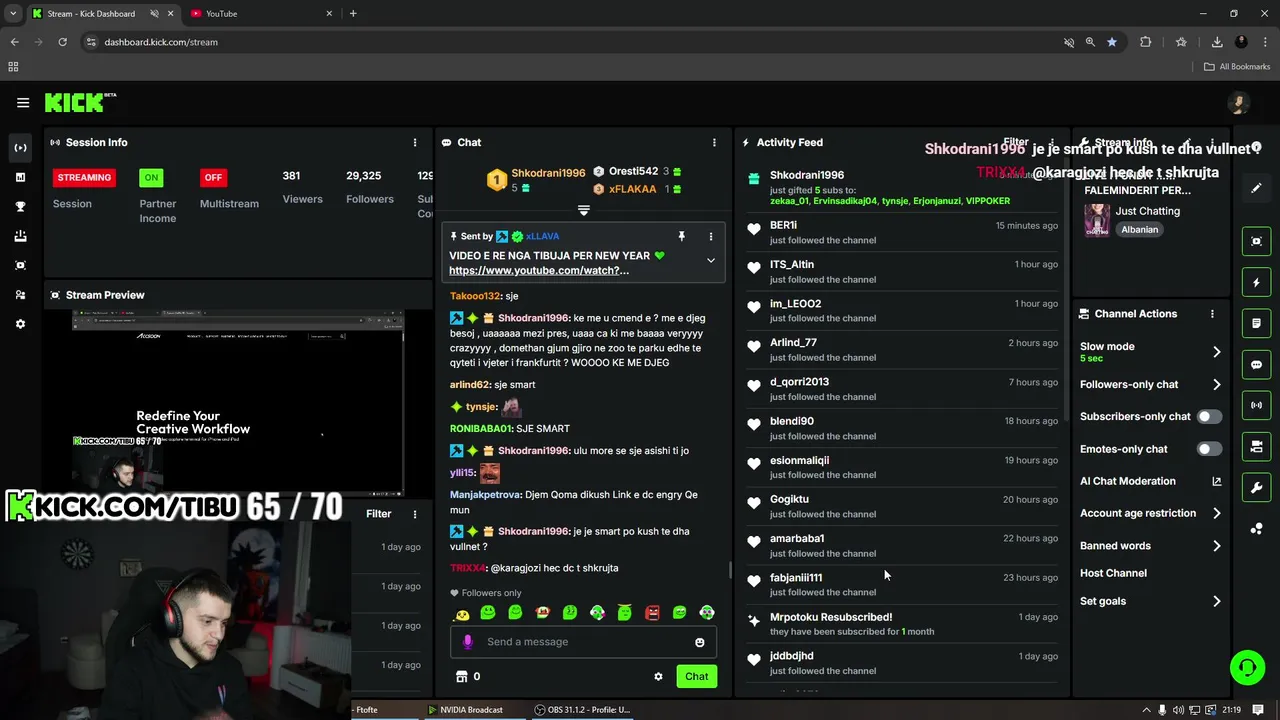Open chat settings gear beside Chat button
Viewport: 1280px width, 720px height.
pos(658,677)
